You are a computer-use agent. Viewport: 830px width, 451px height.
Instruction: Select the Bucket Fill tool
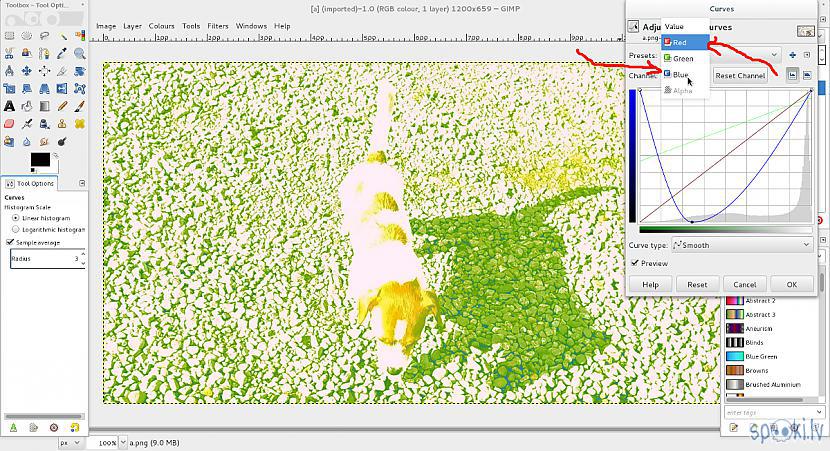[27, 106]
